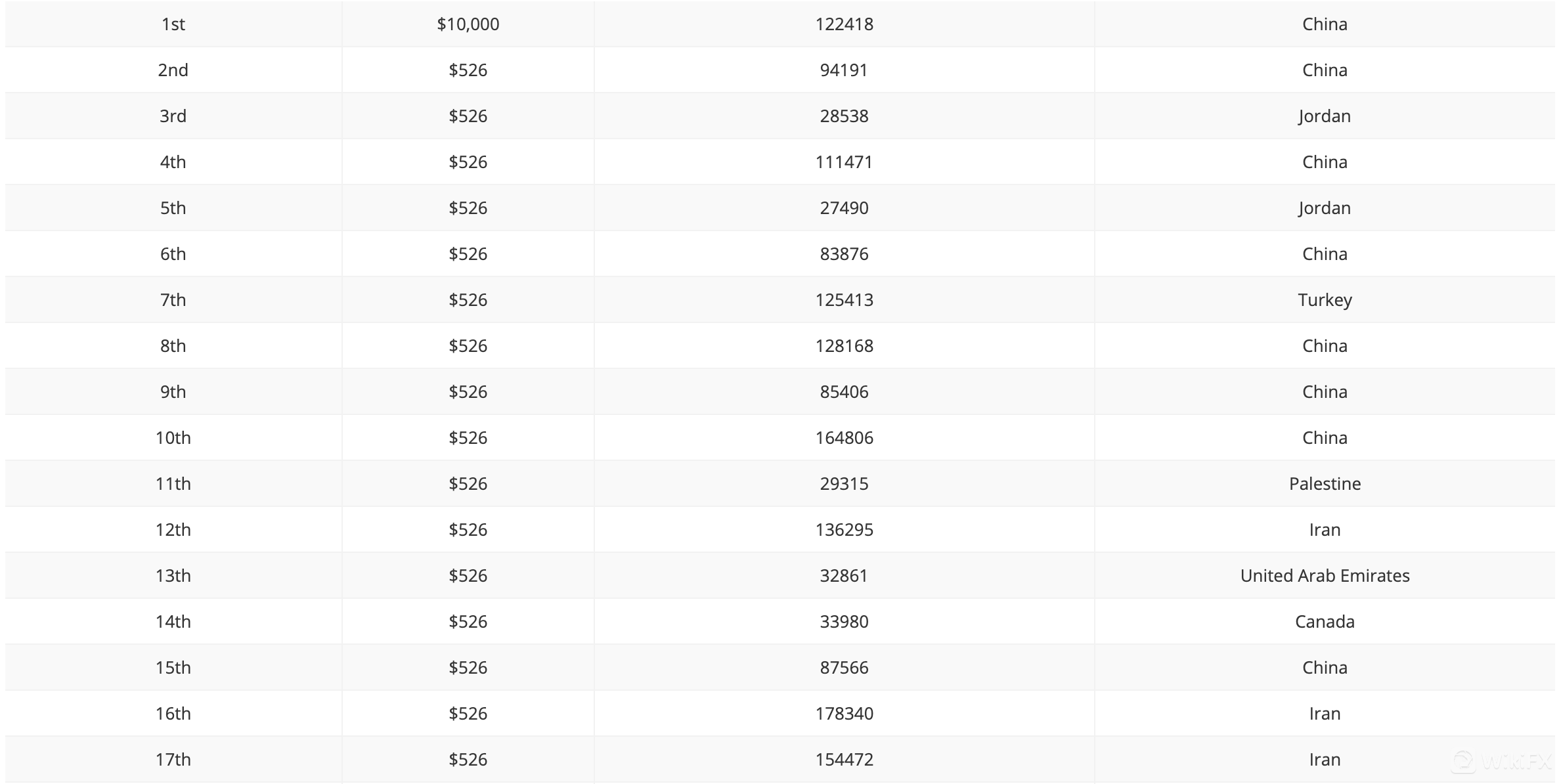
Task: Click account number 178340
Action: [x=844, y=714]
